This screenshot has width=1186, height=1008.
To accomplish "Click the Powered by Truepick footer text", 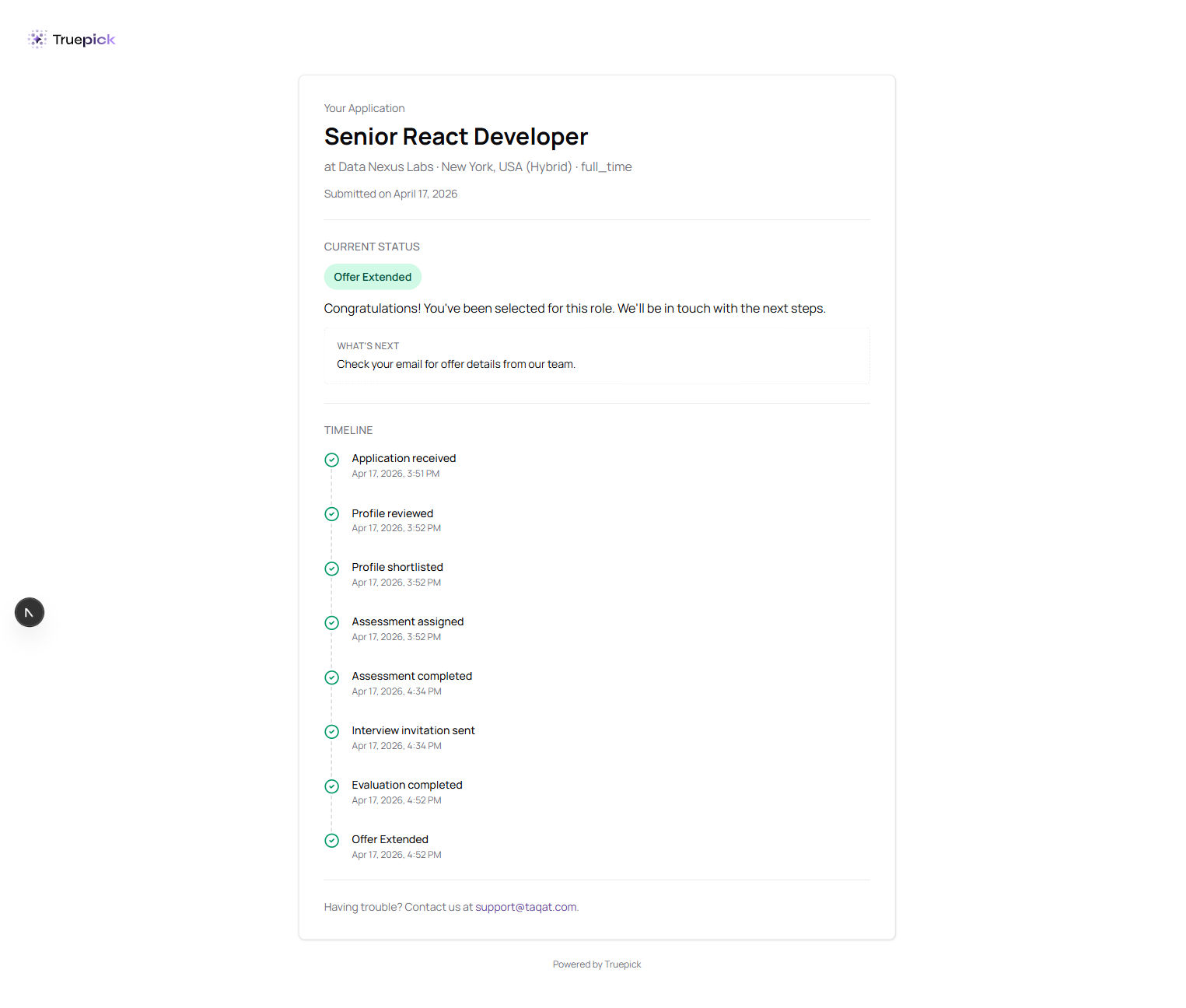I will 596,964.
